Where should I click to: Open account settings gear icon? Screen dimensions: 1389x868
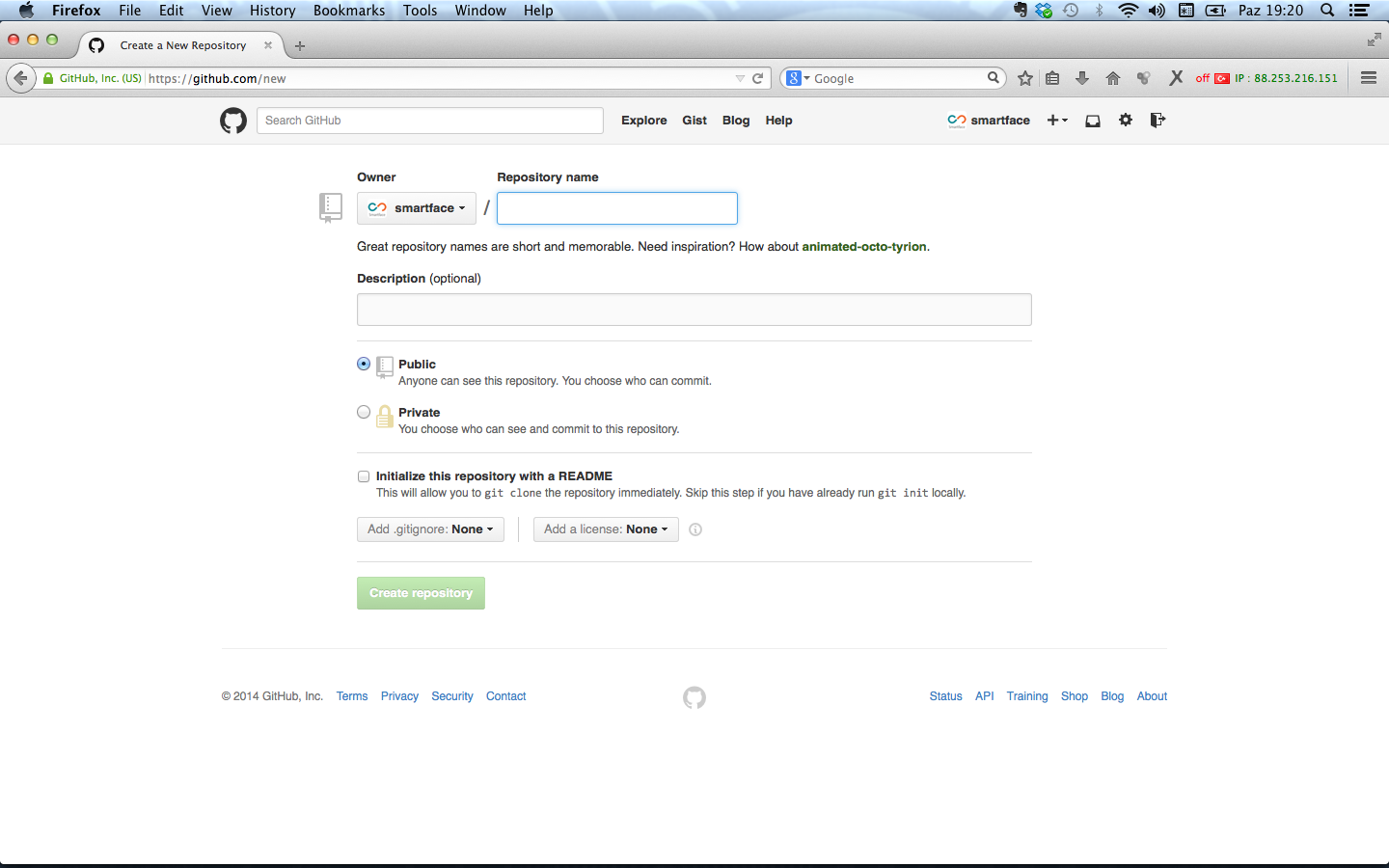1126,121
